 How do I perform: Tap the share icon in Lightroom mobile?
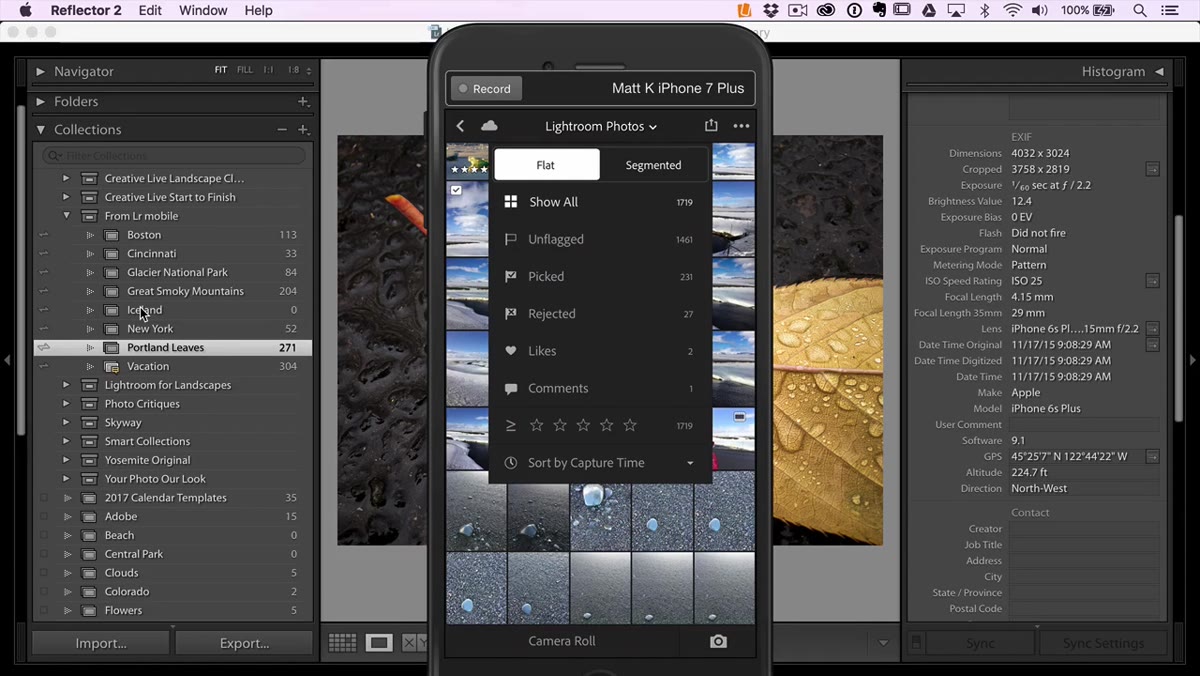(x=711, y=126)
